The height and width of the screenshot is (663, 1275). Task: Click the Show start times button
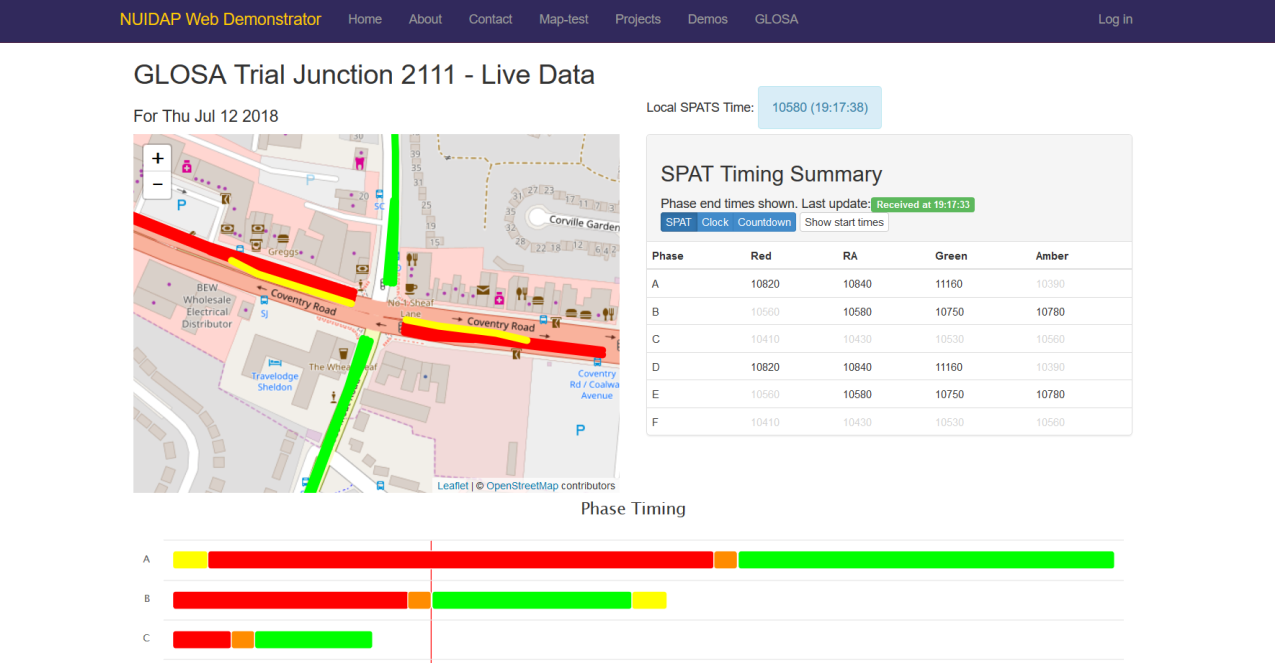coord(843,222)
